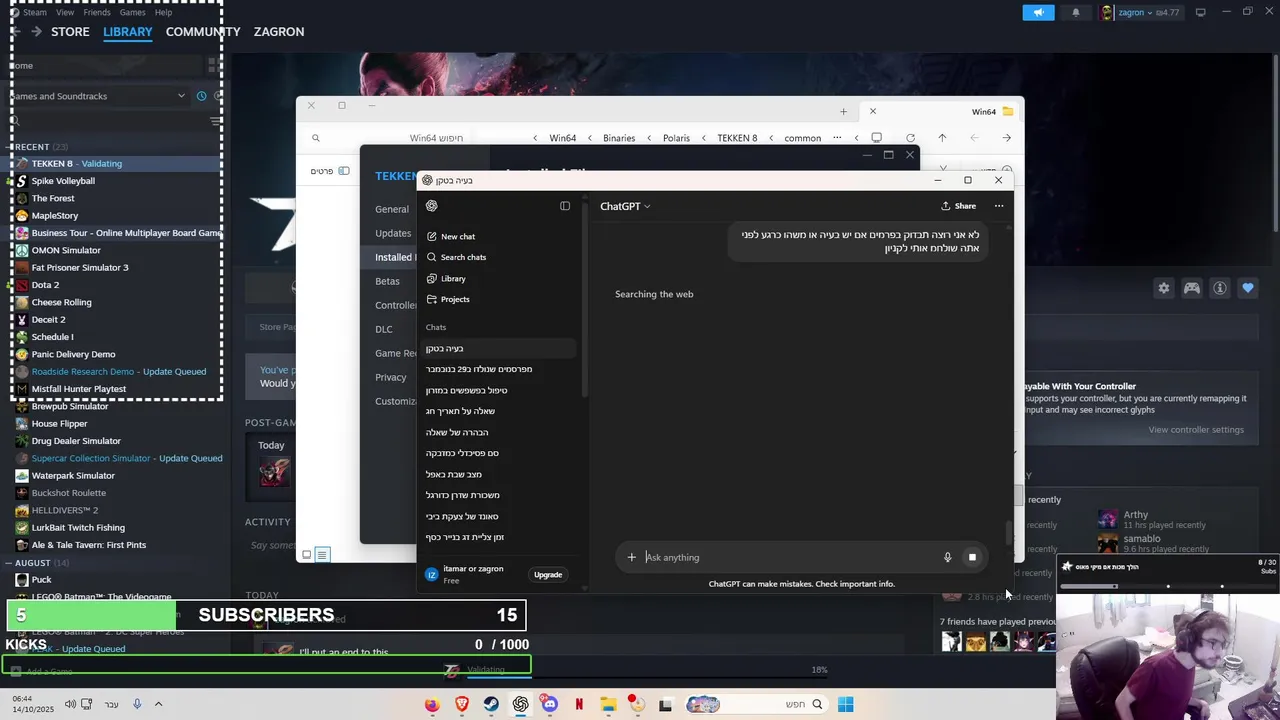Open View controller settings link
Image resolution: width=1280 pixels, height=720 pixels.
pyautogui.click(x=1196, y=430)
